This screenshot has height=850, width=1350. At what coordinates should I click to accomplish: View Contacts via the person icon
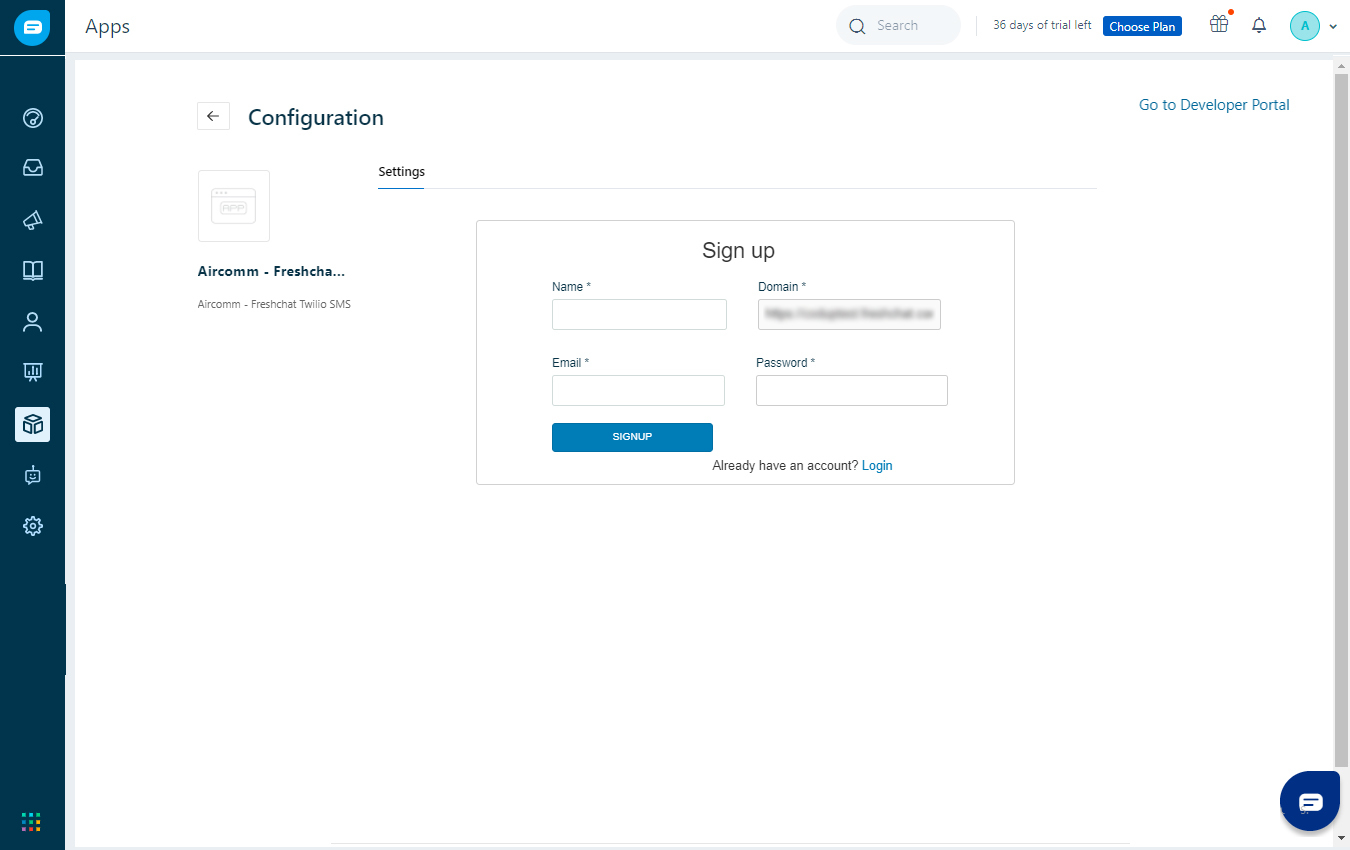(32, 321)
